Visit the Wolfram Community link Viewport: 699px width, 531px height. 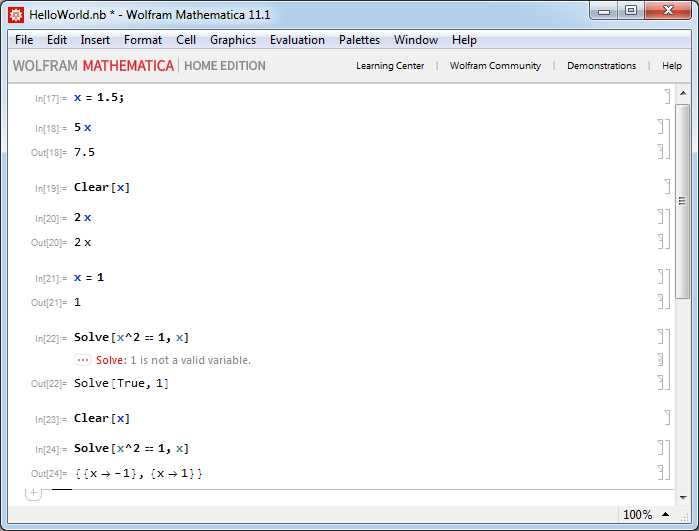[x=495, y=66]
